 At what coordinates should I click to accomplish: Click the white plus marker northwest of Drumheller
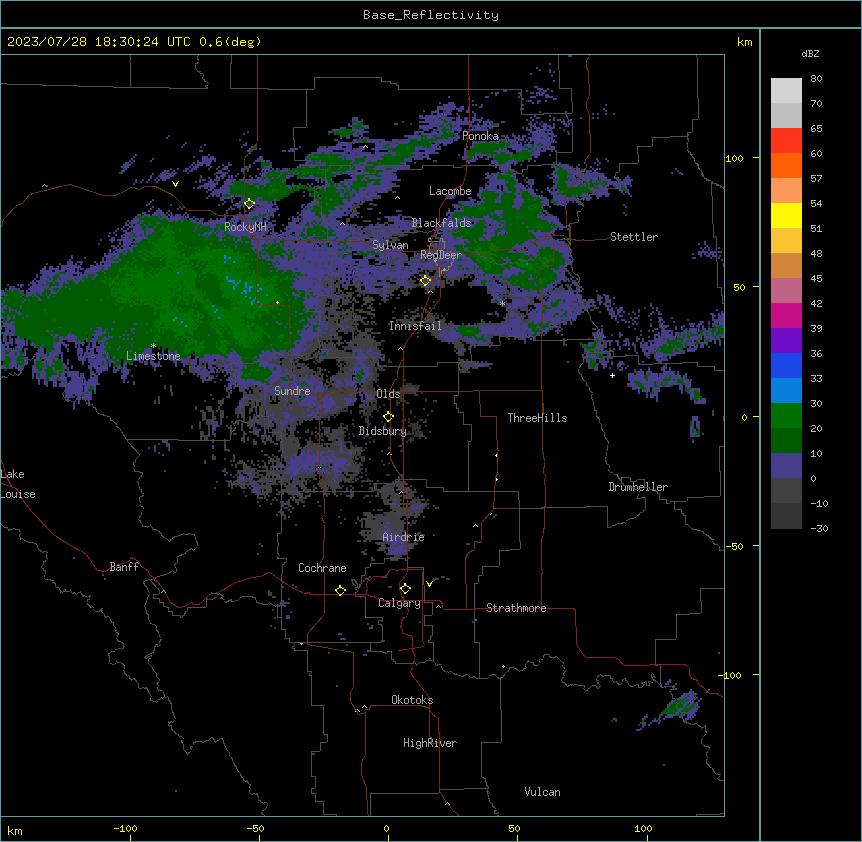[612, 375]
